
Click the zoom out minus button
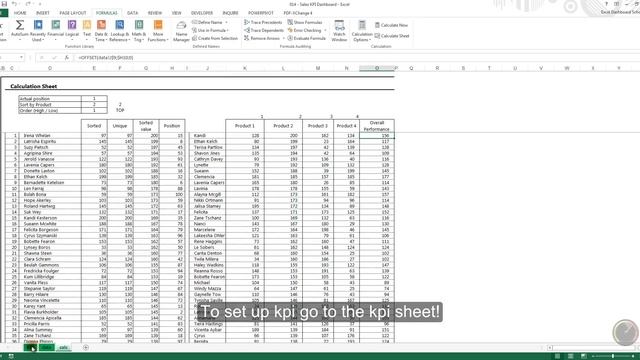(594, 356)
